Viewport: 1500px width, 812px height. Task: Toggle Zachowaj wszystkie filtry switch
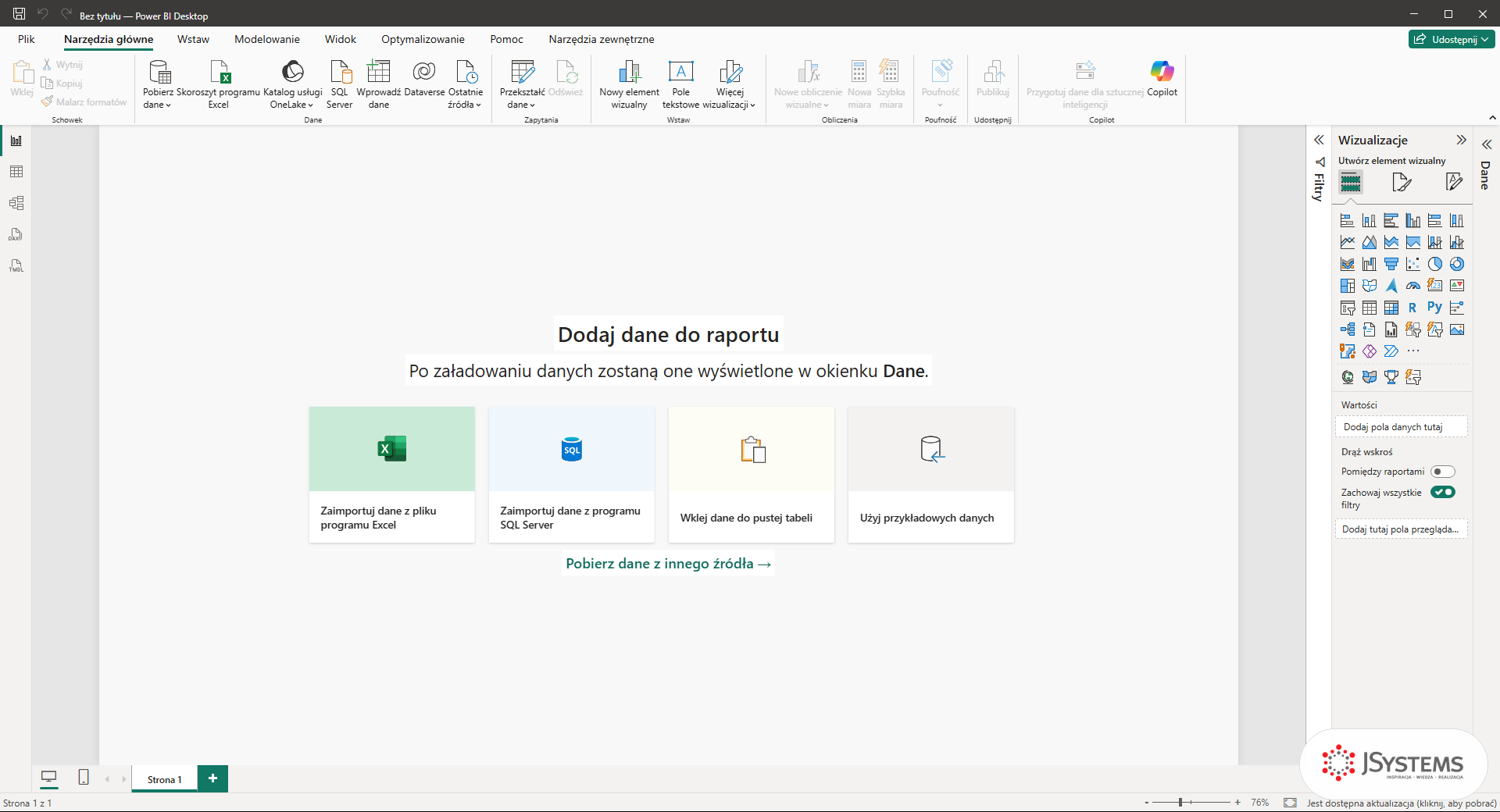(1443, 492)
